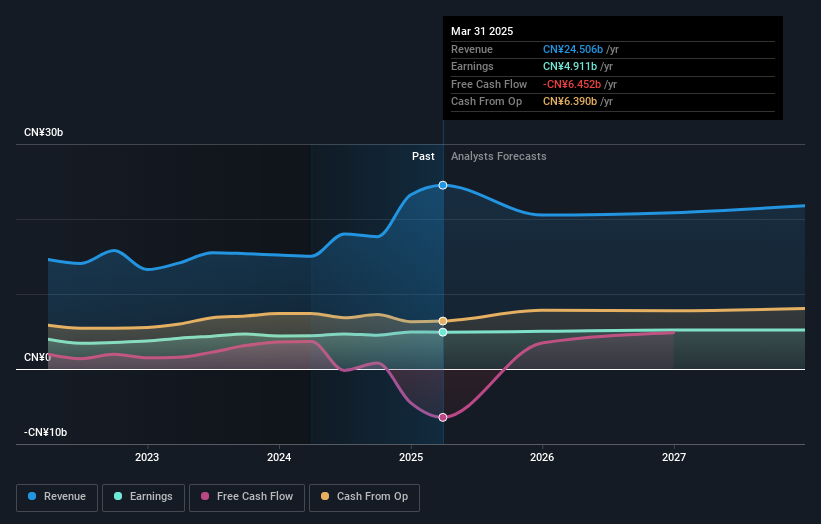Click the CN¥0 y-axis label
The image size is (821, 524).
tap(37, 357)
